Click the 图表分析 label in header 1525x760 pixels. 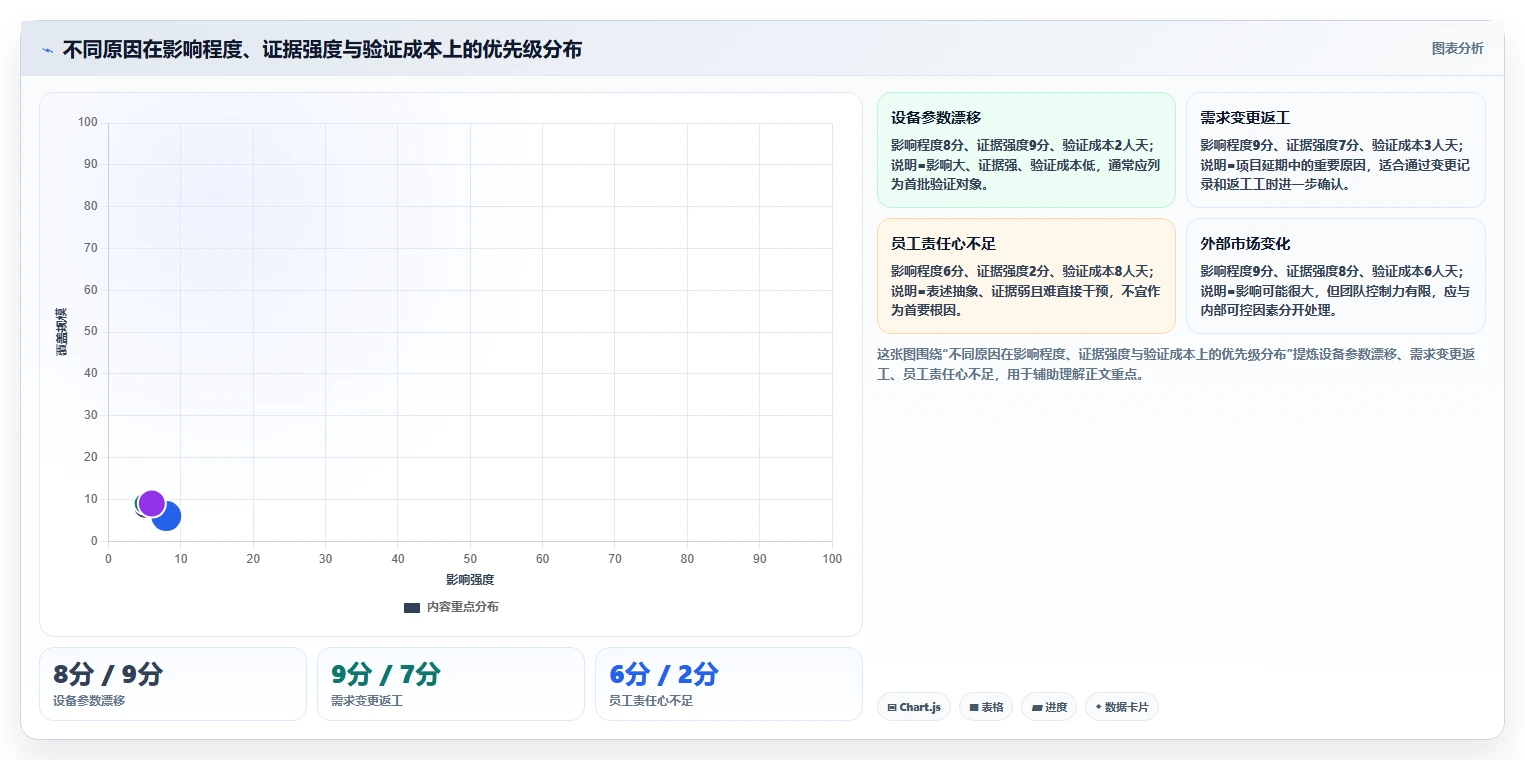[1457, 48]
